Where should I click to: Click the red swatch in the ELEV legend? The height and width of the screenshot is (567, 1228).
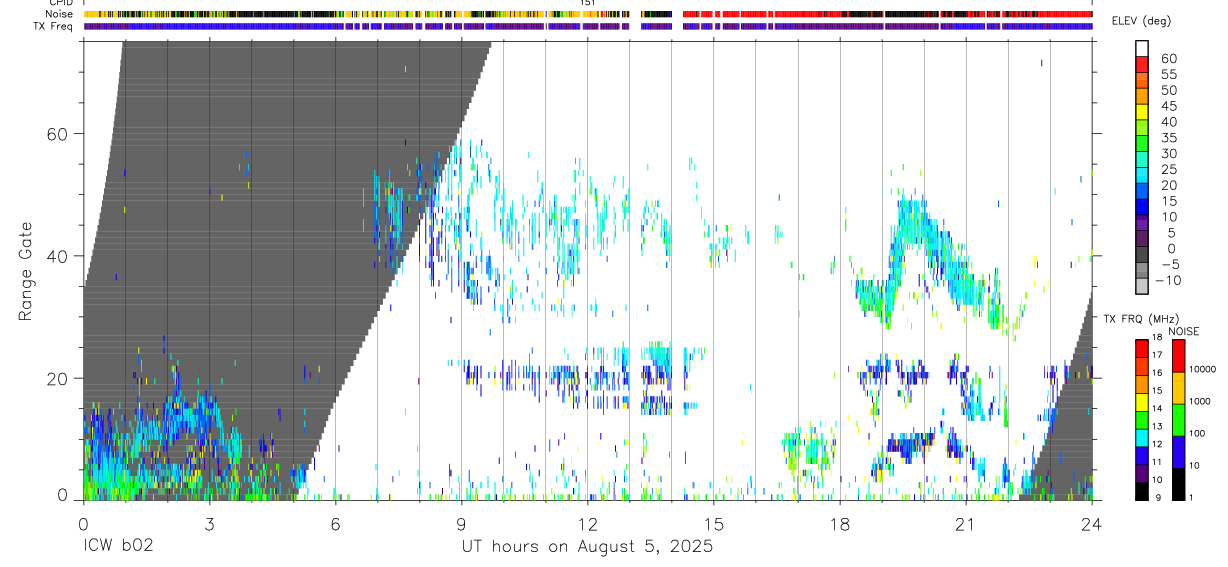tap(1142, 64)
